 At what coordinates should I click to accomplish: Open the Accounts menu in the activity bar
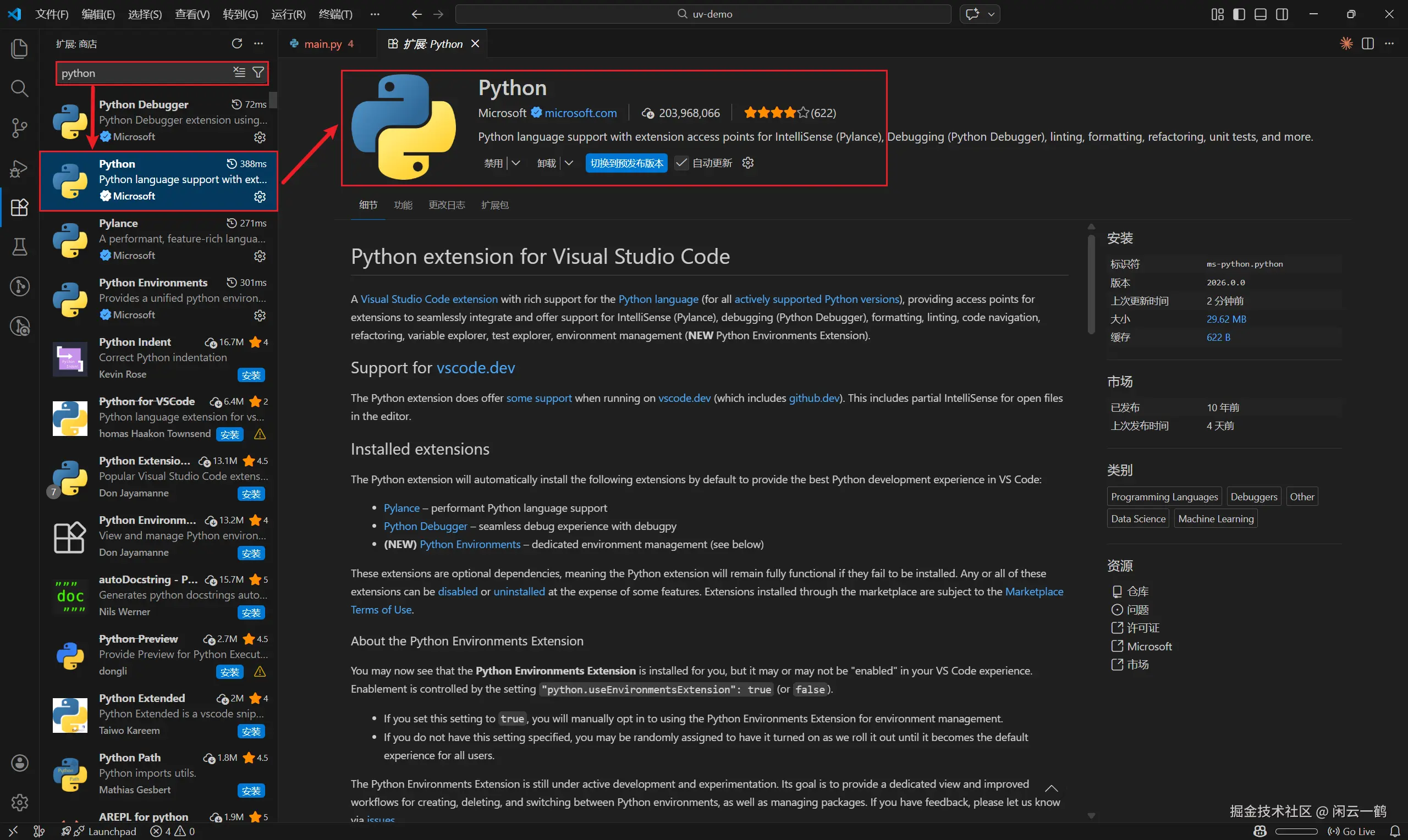point(19,763)
